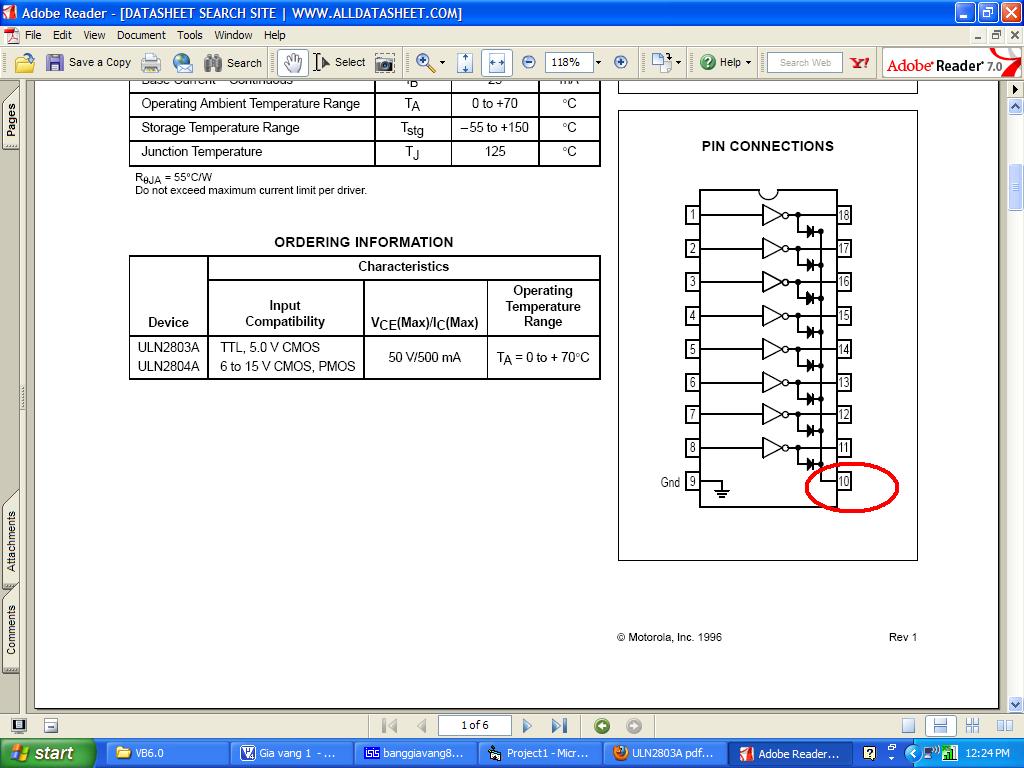The image size is (1024, 768).
Task: Click the green Help question mark icon
Action: tap(707, 63)
